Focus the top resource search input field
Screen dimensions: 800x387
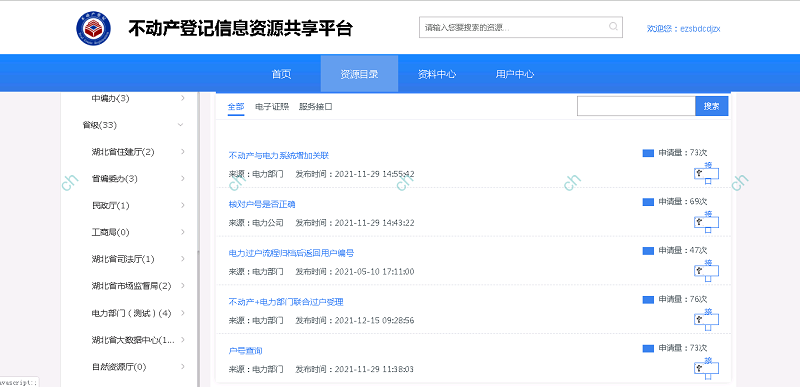520,27
